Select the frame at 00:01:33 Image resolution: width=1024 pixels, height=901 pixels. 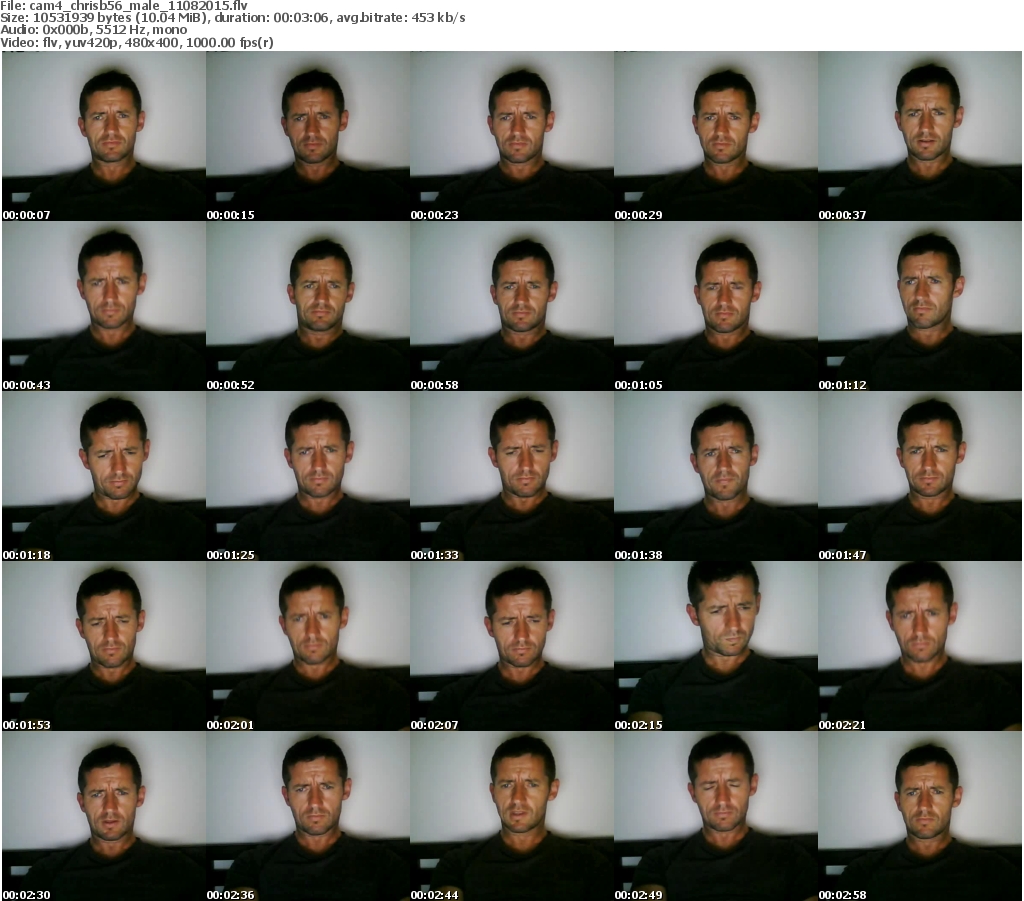[x=511, y=476]
